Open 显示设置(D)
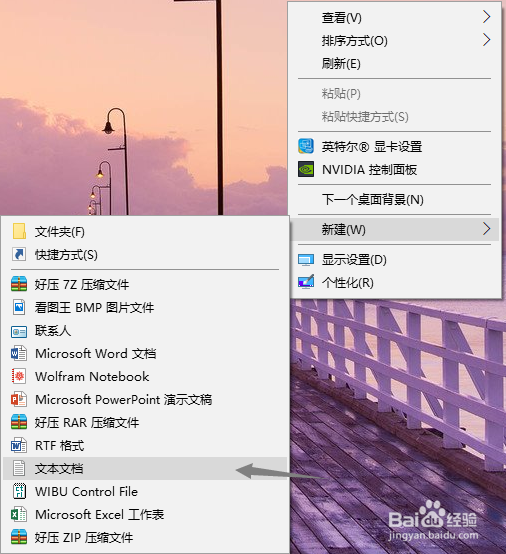The width and height of the screenshot is (506, 554). (394, 260)
